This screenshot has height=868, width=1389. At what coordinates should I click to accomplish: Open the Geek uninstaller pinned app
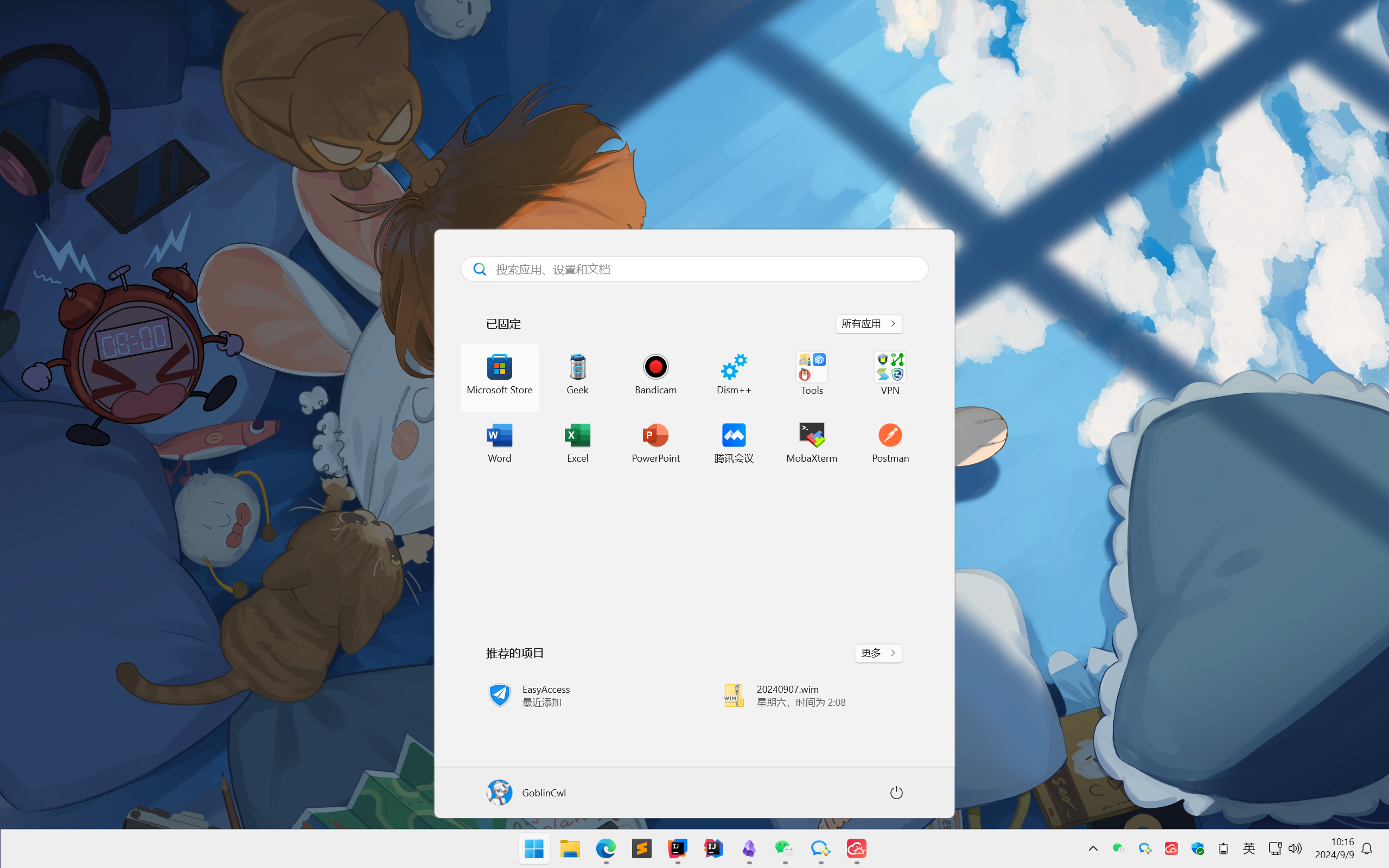pyautogui.click(x=577, y=377)
